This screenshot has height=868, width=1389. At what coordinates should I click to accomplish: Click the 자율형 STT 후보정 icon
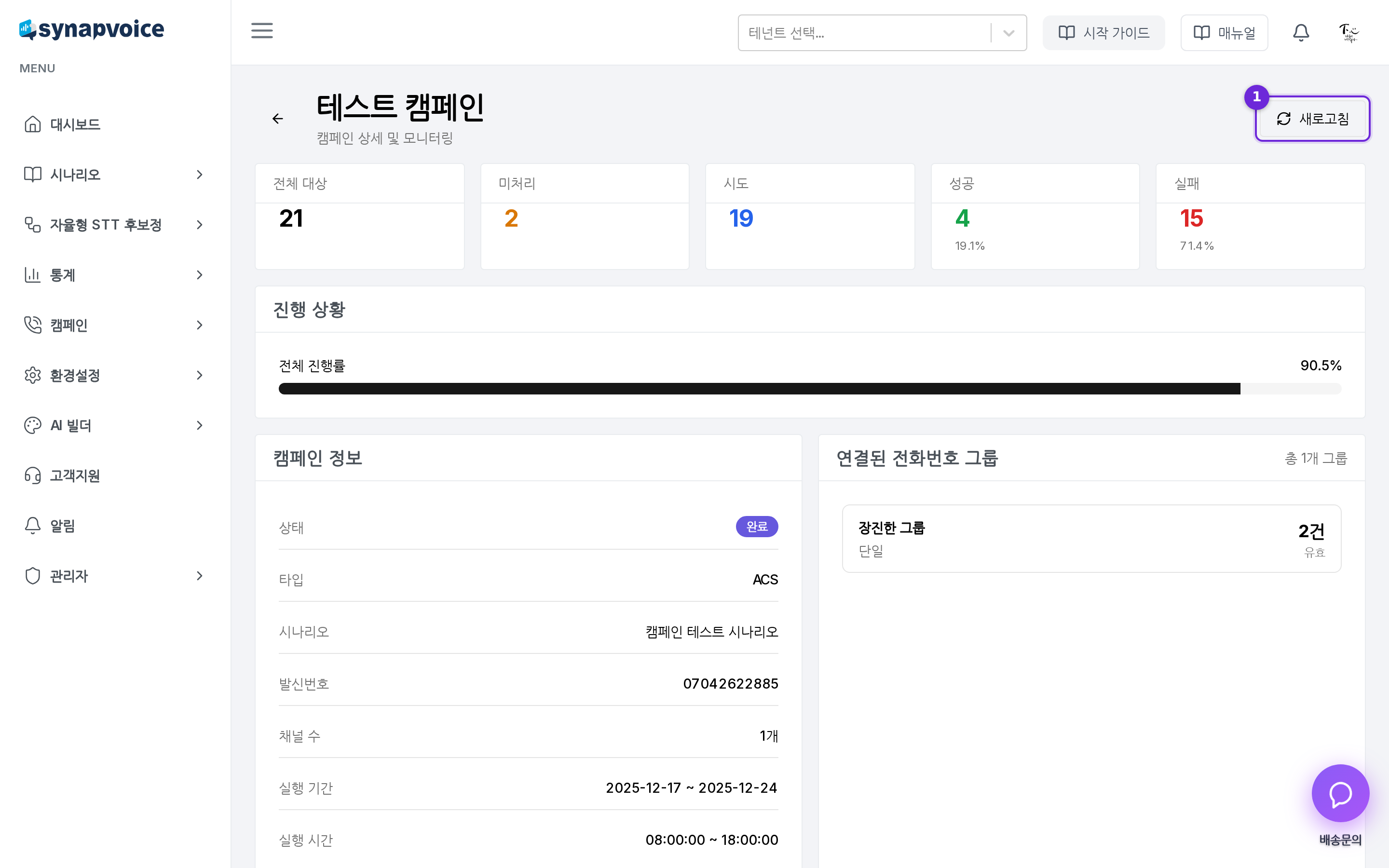point(33,224)
